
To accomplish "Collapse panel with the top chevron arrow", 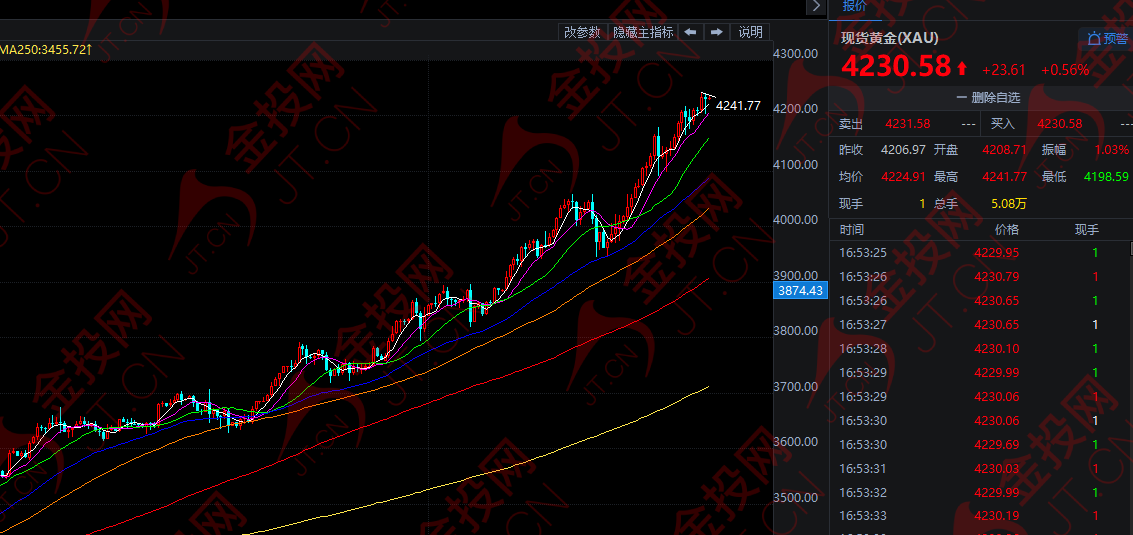I will (x=817, y=6).
